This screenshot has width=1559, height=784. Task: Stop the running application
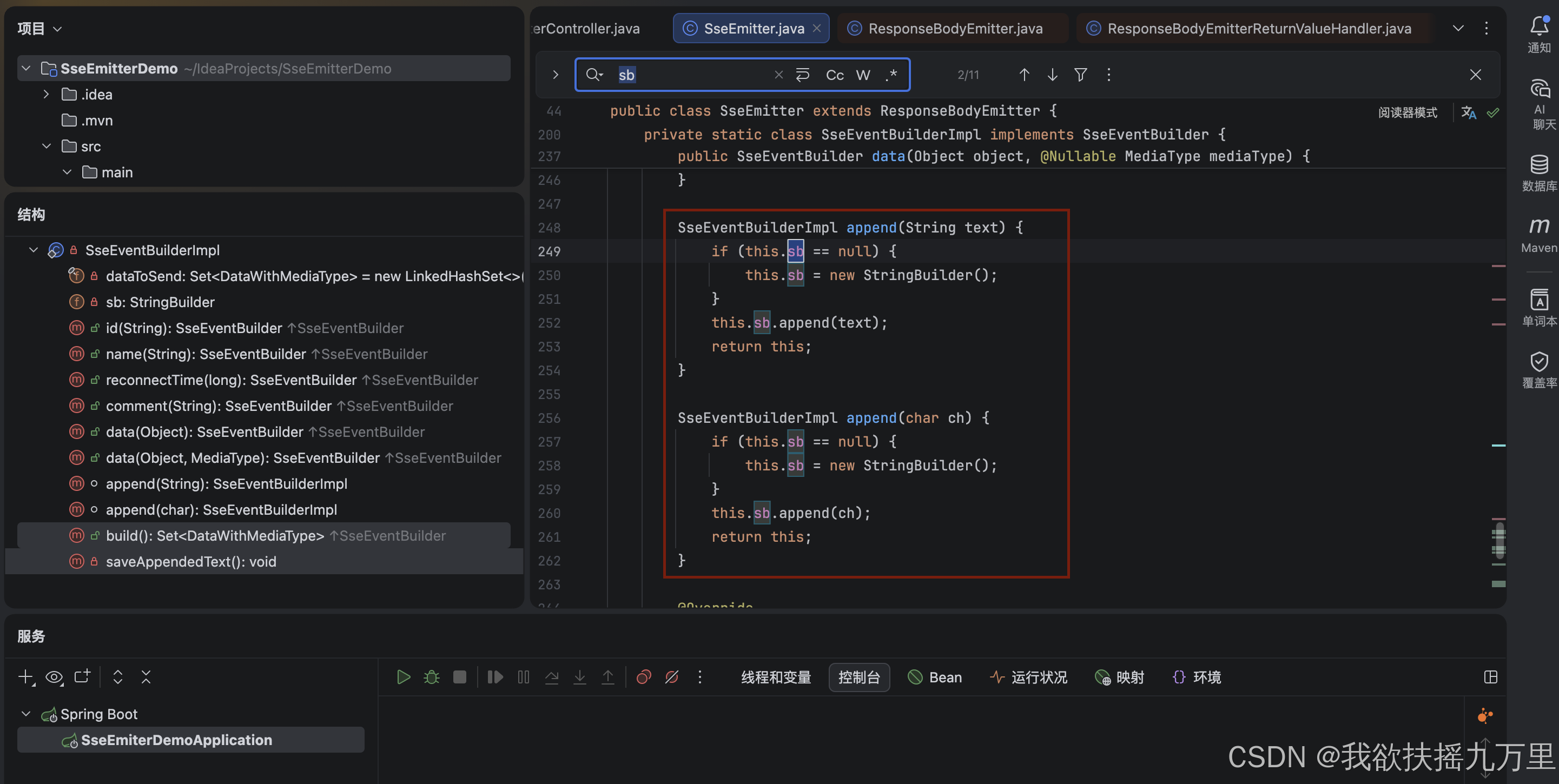[x=460, y=677]
